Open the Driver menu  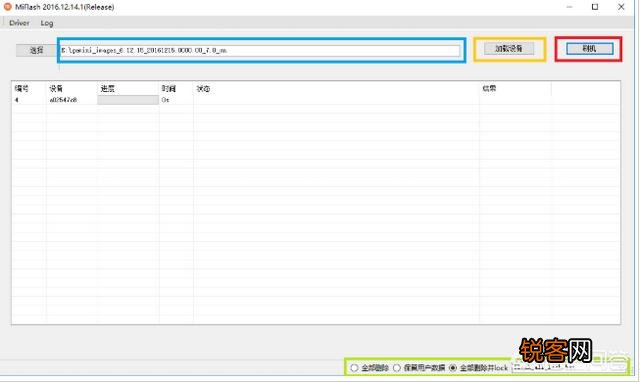point(19,23)
